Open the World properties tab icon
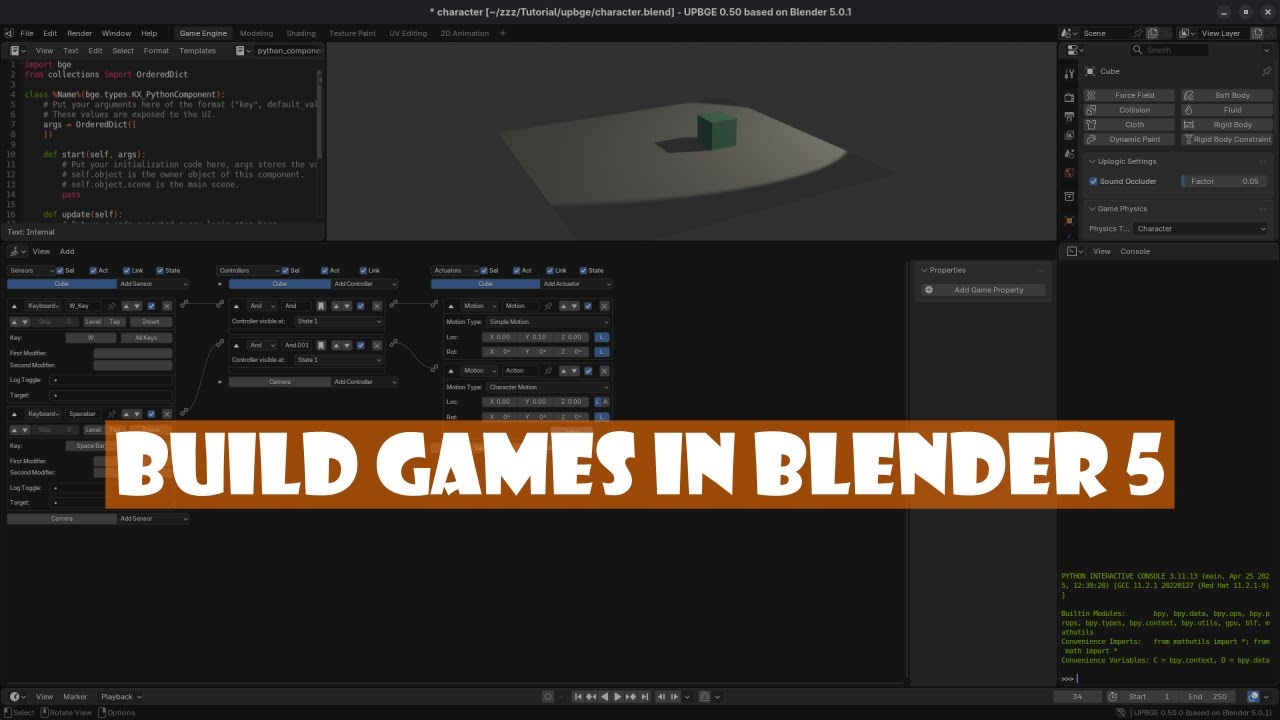The height and width of the screenshot is (720, 1280). (x=1069, y=173)
